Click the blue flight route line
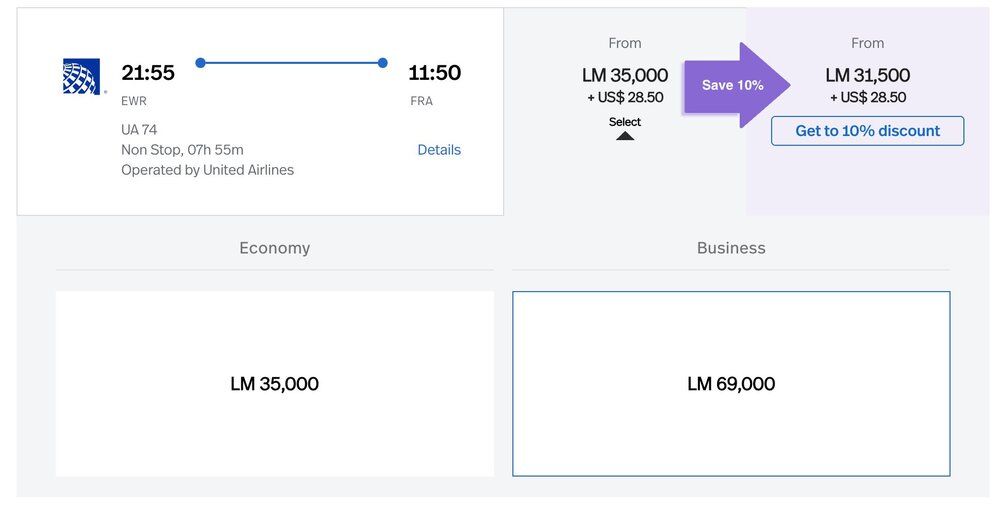This screenshot has width=1000, height=508. [292, 63]
